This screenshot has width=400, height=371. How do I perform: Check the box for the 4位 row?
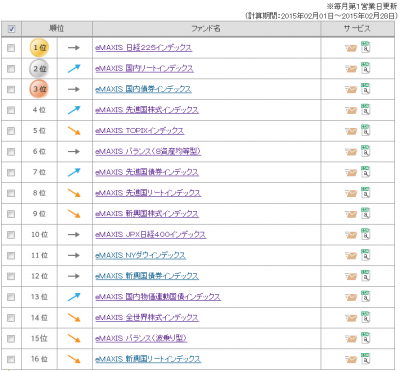(x=11, y=110)
